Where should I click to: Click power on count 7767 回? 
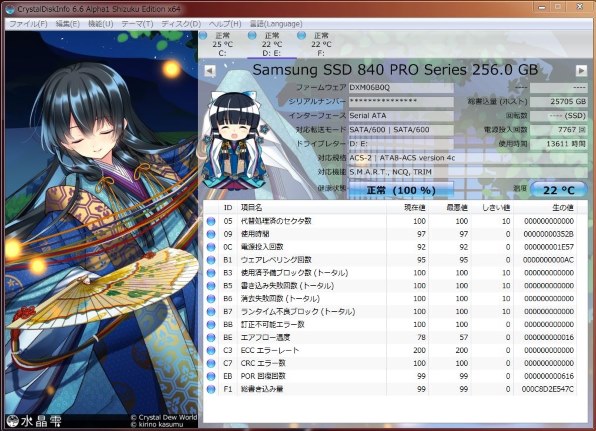coord(558,130)
